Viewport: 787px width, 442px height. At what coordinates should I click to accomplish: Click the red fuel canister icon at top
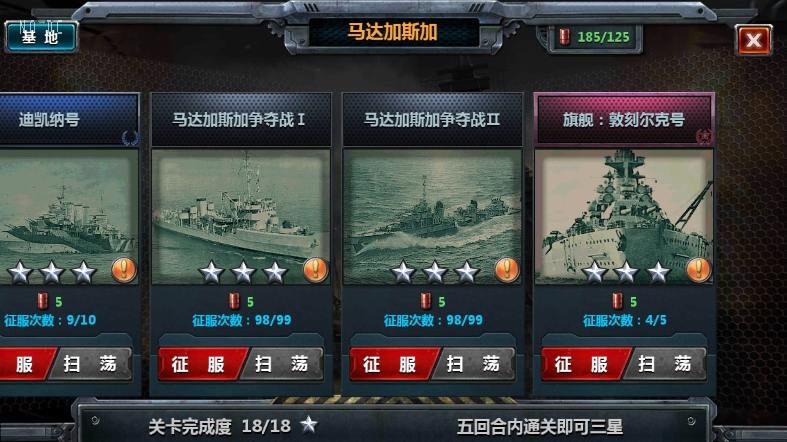[565, 37]
